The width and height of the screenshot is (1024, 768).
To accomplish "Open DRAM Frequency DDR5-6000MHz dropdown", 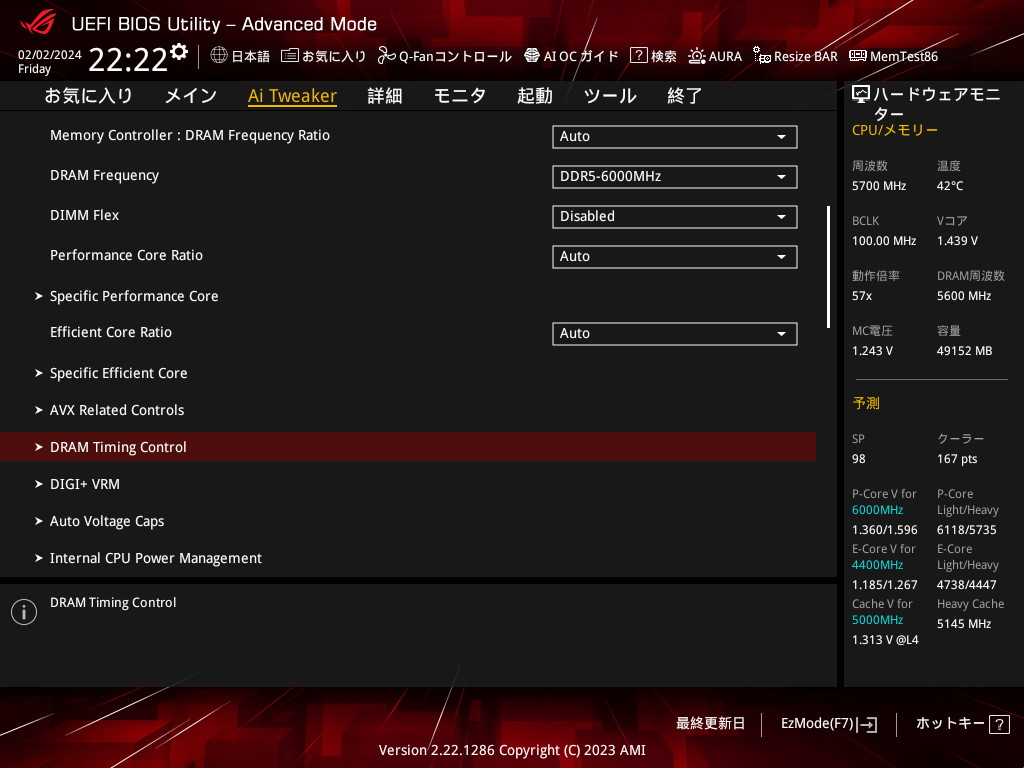I will point(675,176).
